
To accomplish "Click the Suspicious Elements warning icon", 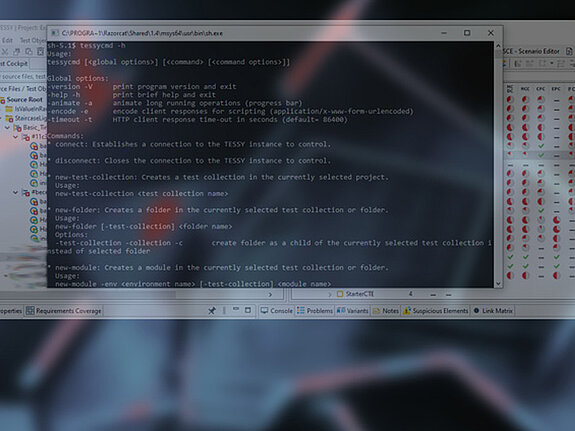I will point(407,311).
